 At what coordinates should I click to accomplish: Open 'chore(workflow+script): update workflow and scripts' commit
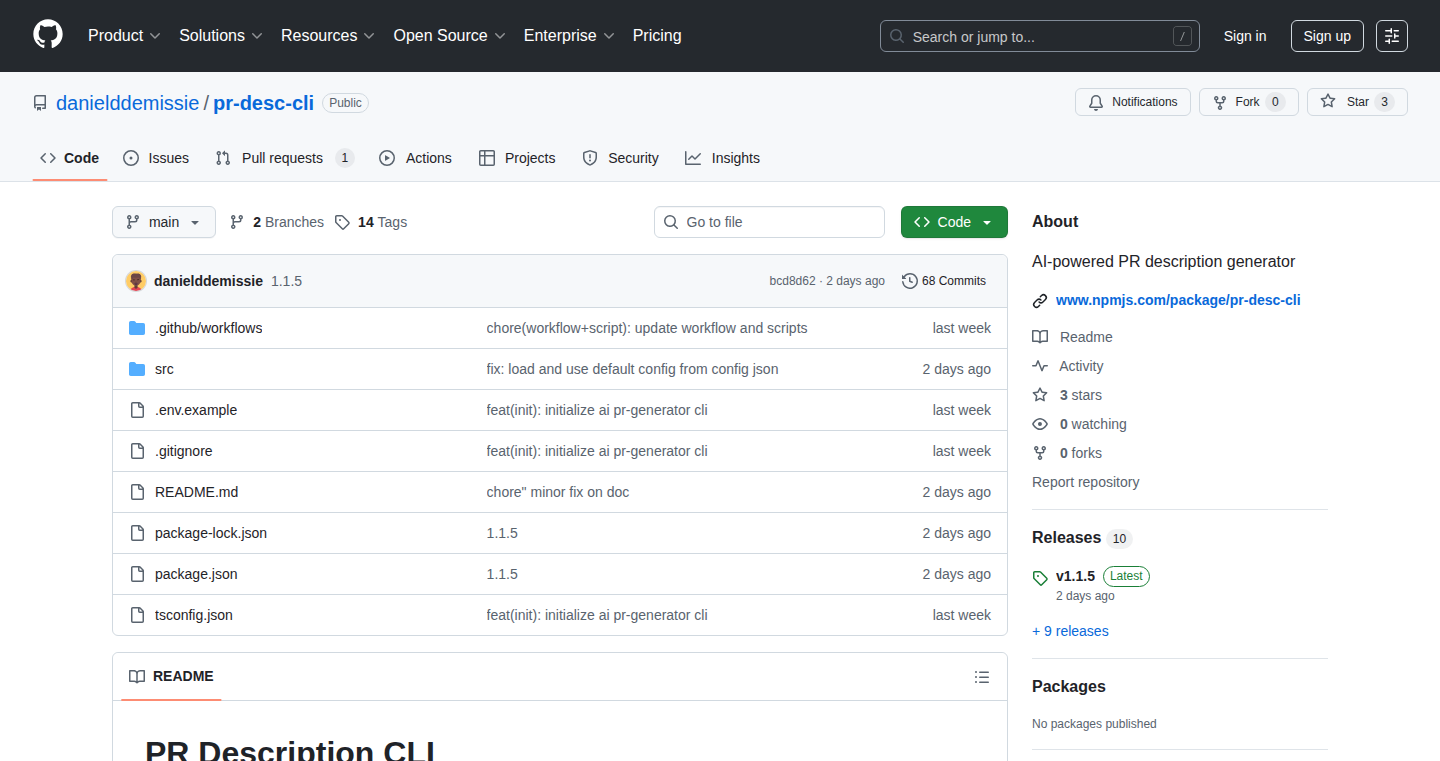pos(647,328)
